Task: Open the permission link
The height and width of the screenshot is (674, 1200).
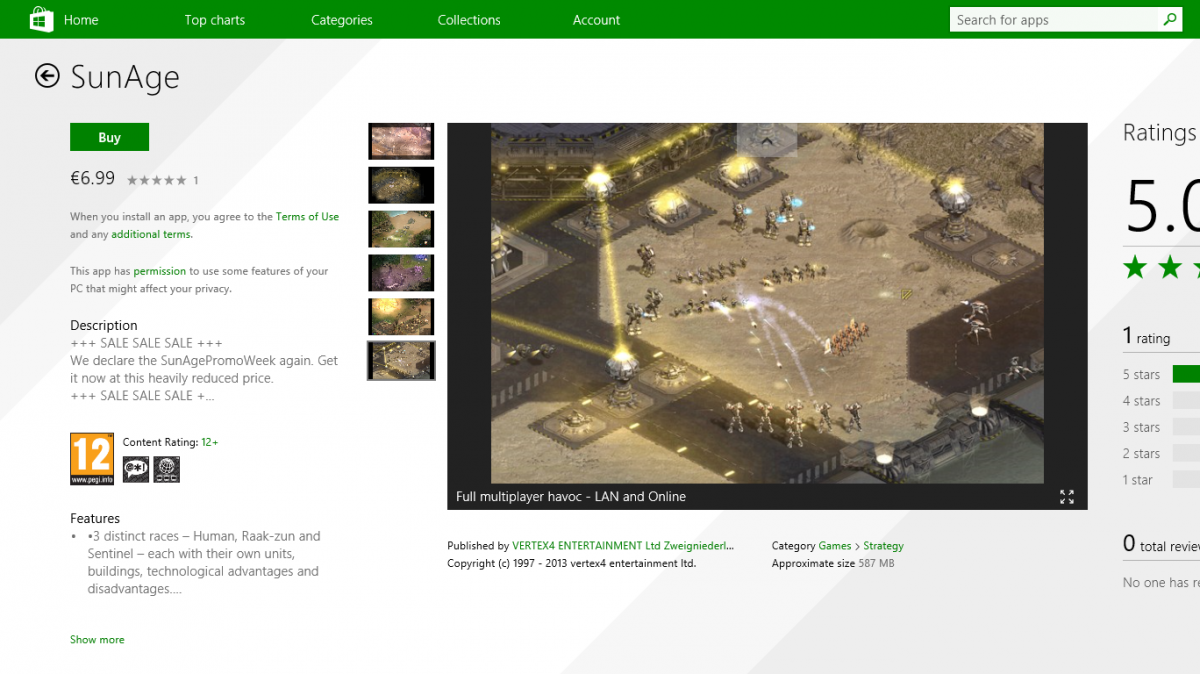Action: coord(159,271)
